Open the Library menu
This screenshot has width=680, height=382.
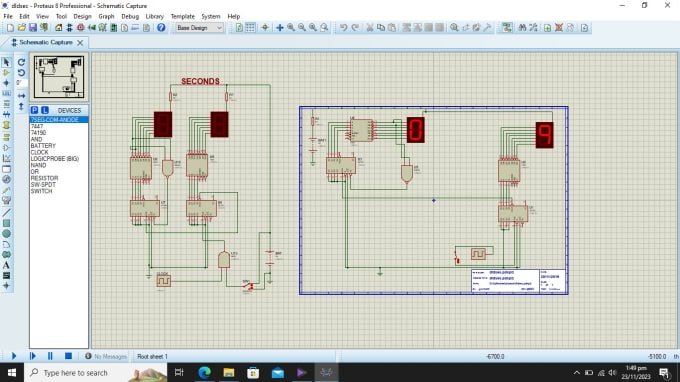tap(154, 16)
